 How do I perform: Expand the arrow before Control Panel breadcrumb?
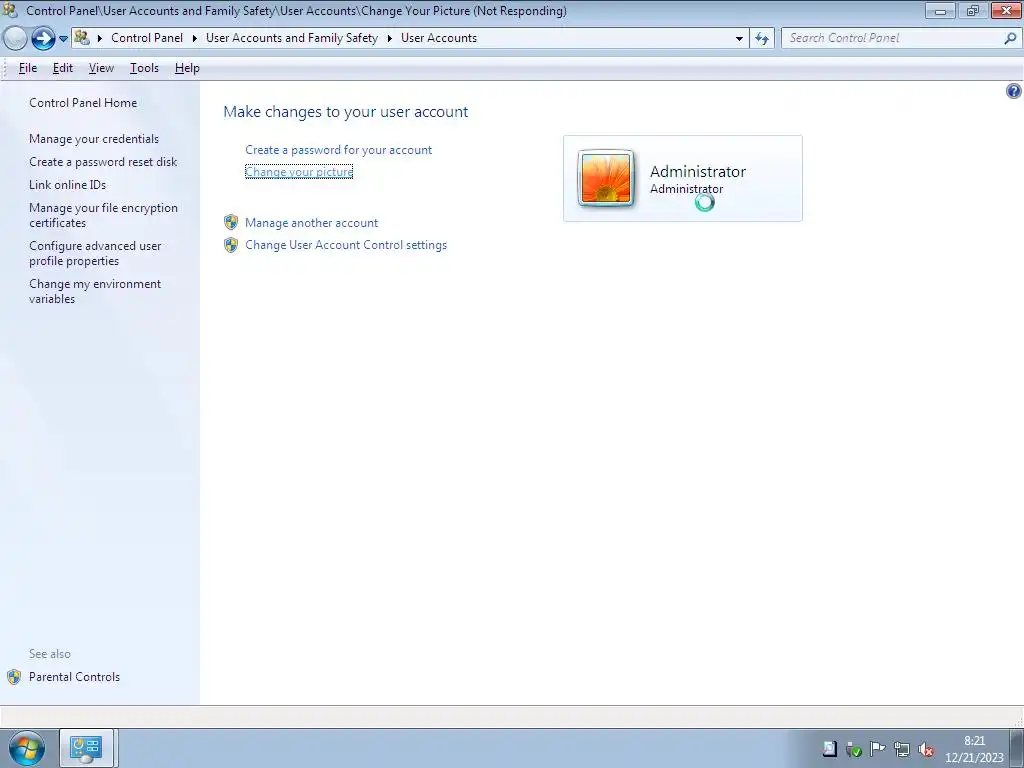pos(100,39)
